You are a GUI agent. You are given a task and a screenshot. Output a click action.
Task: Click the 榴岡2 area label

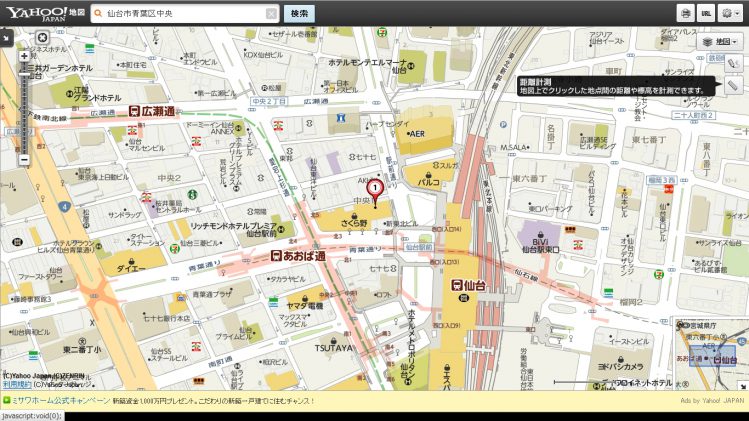pyautogui.click(x=631, y=302)
